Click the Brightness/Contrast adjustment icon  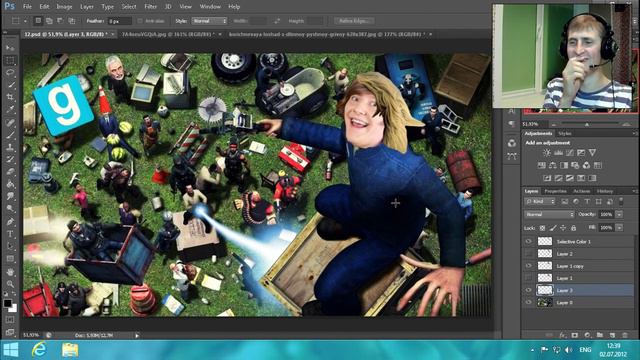click(547, 153)
